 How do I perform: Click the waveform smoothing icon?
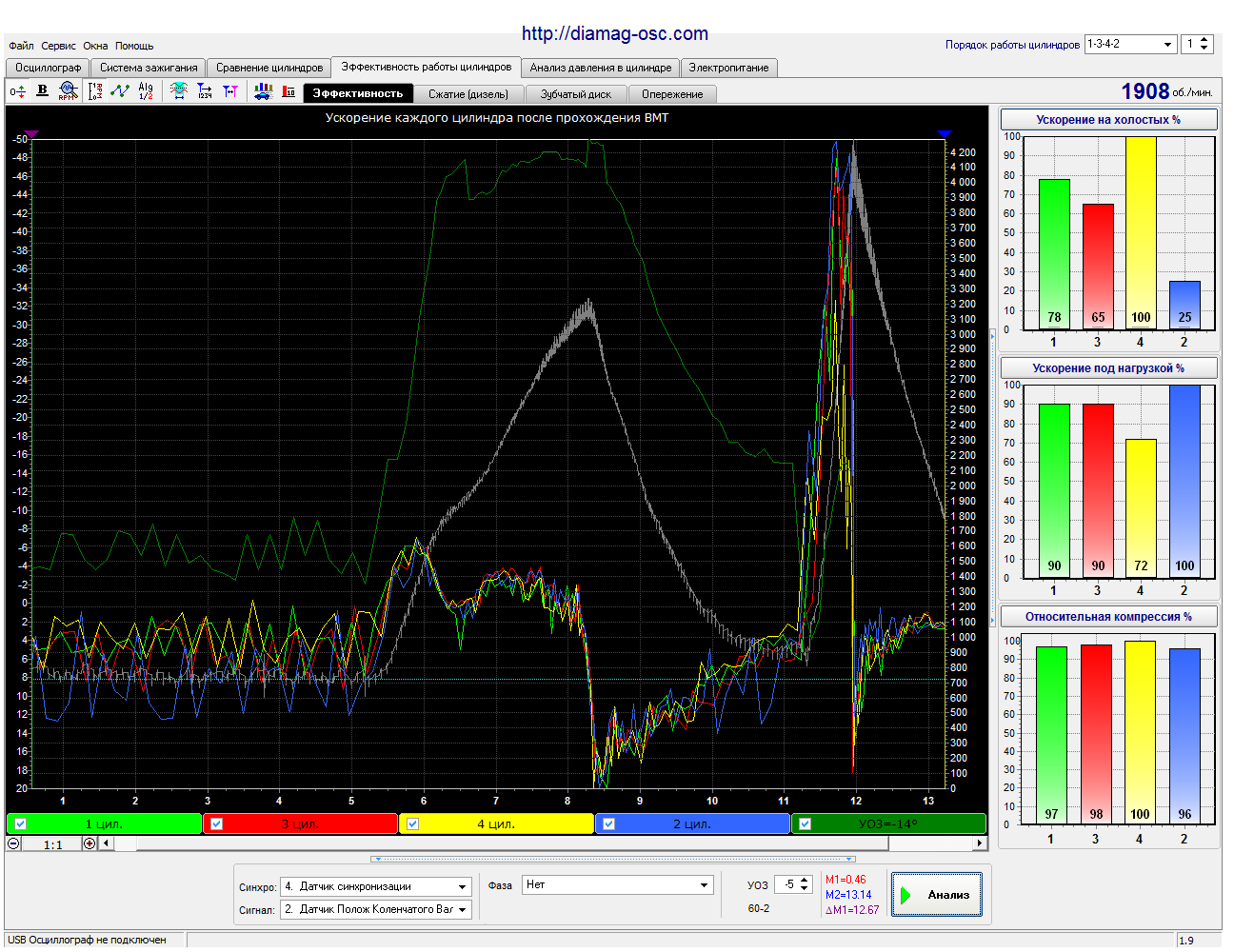pos(179,90)
